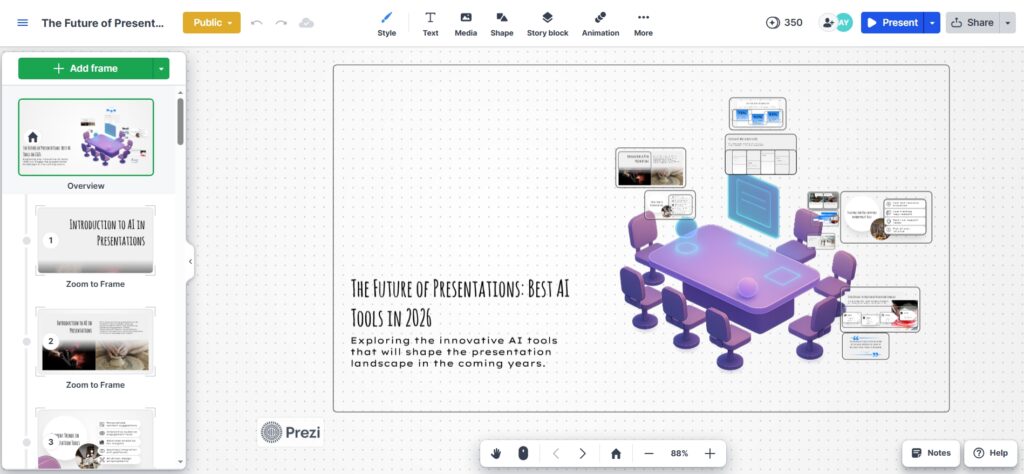
Task: Change the Public privacy setting
Action: pyautogui.click(x=212, y=23)
